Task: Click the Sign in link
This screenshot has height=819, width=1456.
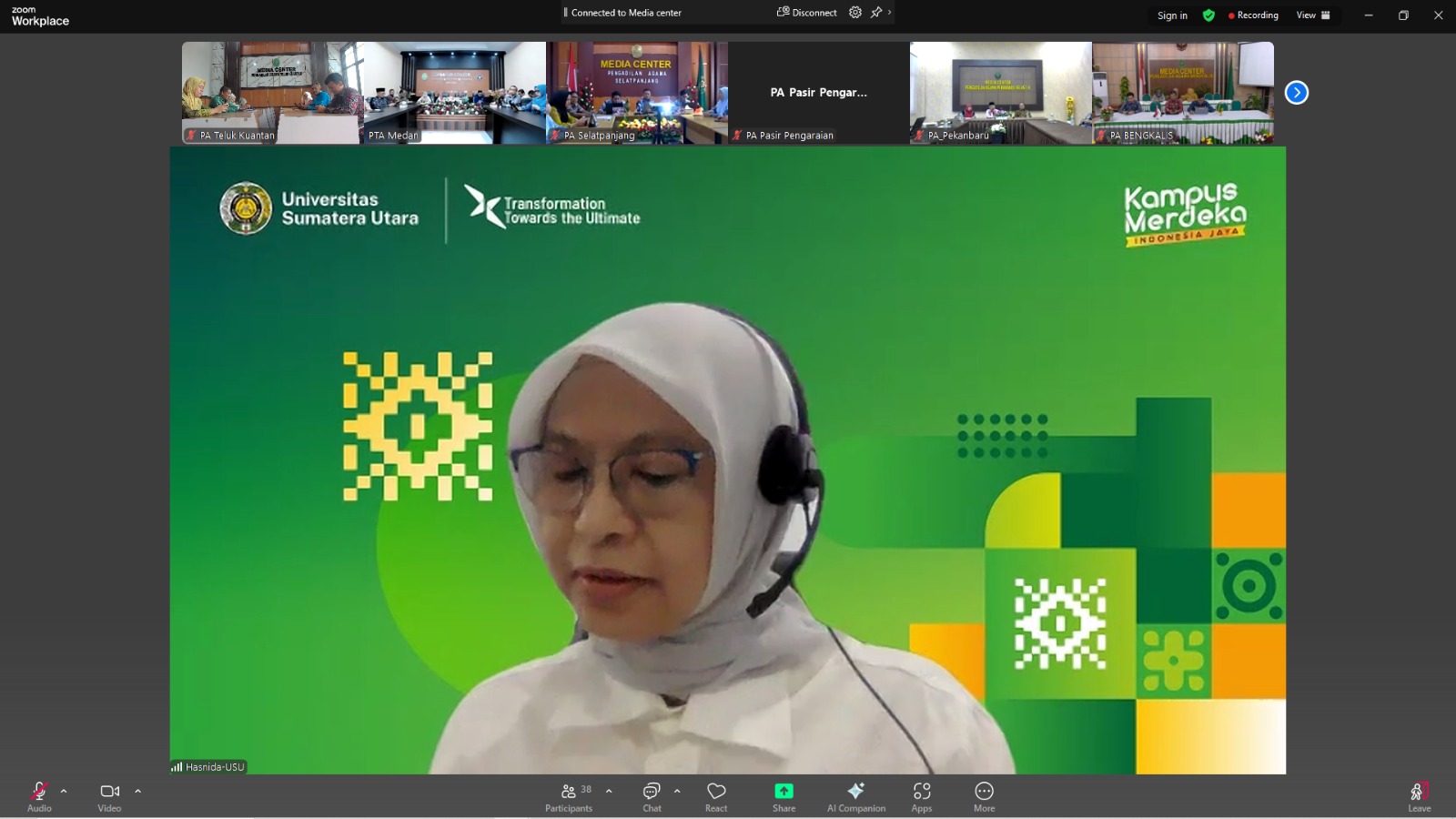Action: 1172,15
